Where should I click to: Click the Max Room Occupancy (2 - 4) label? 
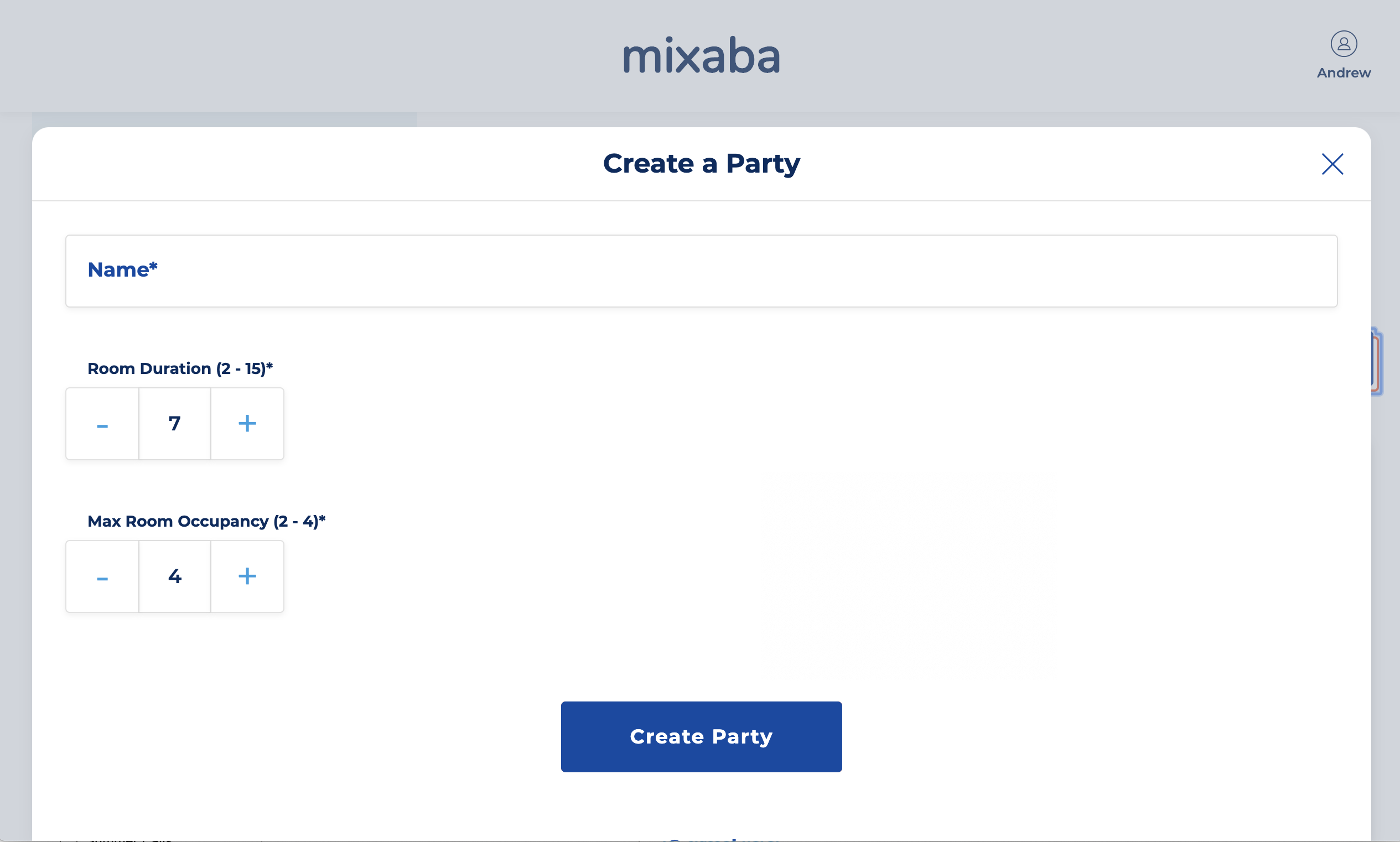click(x=205, y=521)
